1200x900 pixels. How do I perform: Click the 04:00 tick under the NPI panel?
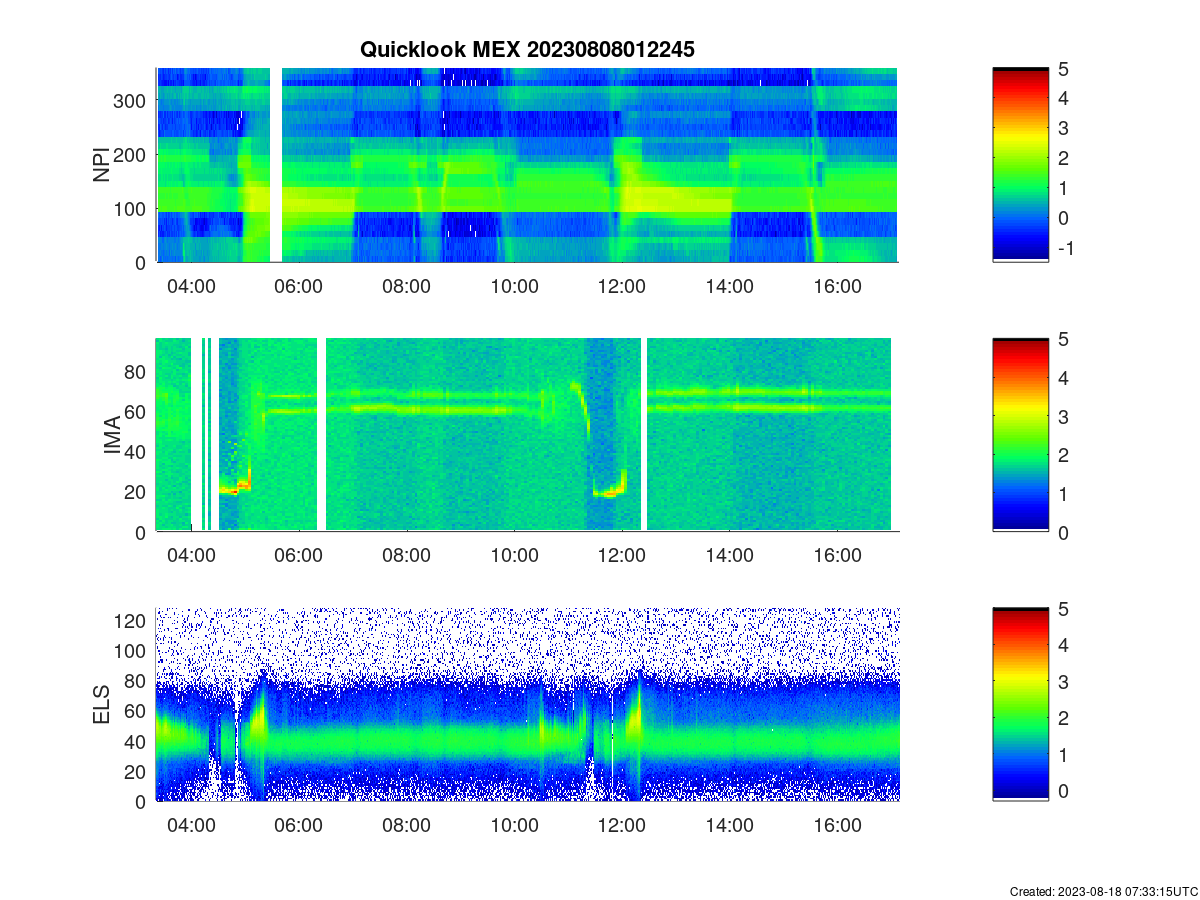[191, 286]
